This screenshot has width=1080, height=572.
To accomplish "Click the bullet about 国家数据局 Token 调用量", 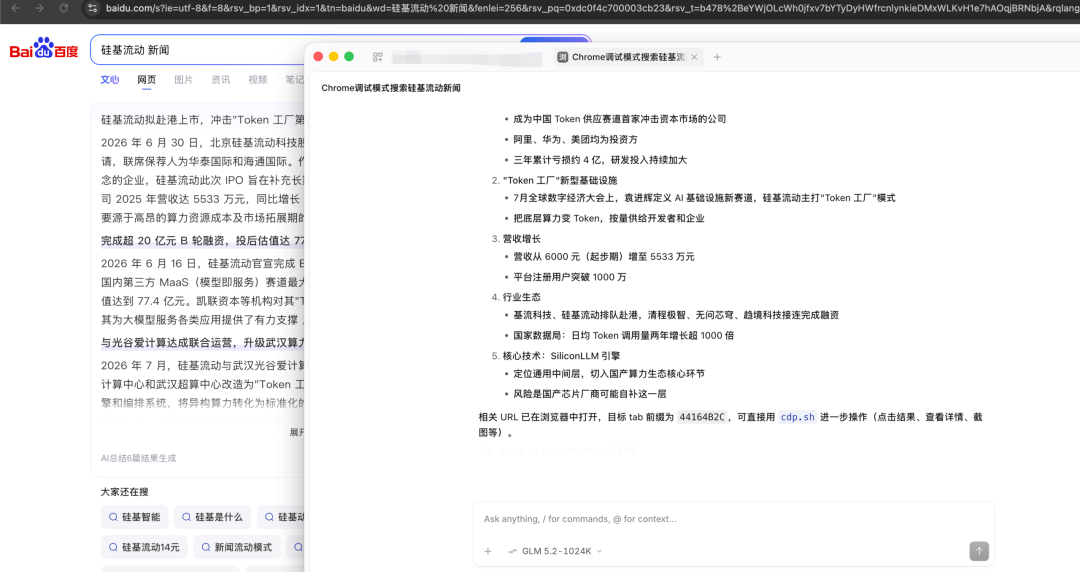I will pyautogui.click(x=623, y=336).
